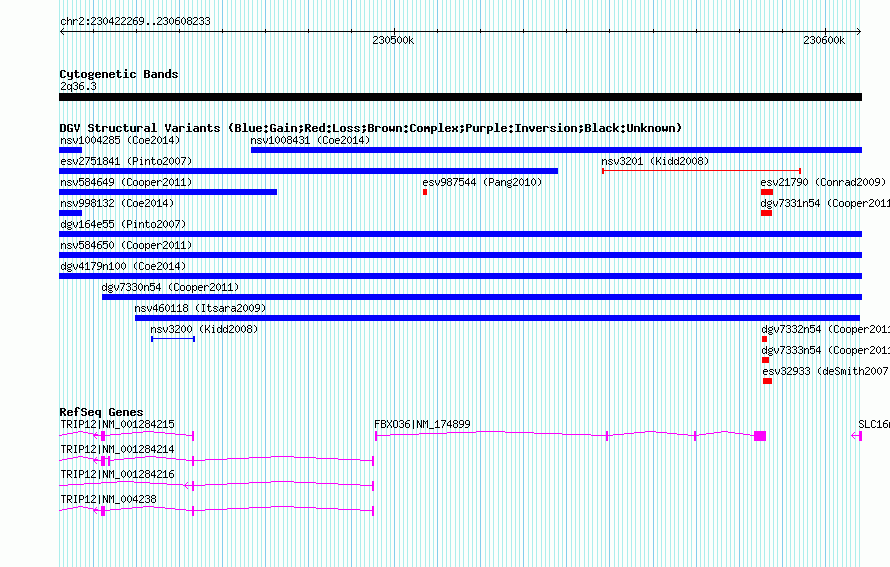890x567 pixels.
Task: Open the DGV Structural Variants track title
Action: tap(371, 128)
